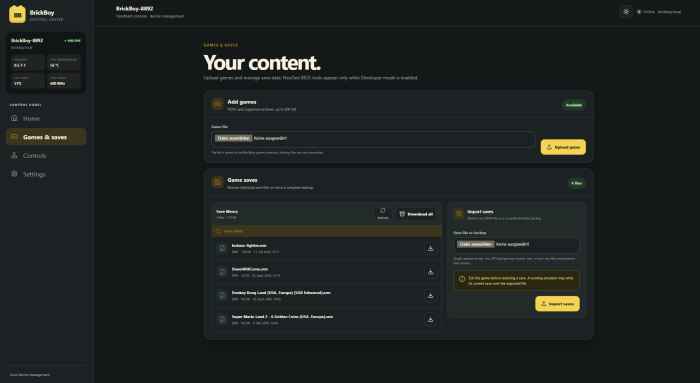Click the Import saves panel icon
This screenshot has width=700, height=383.
459,214
